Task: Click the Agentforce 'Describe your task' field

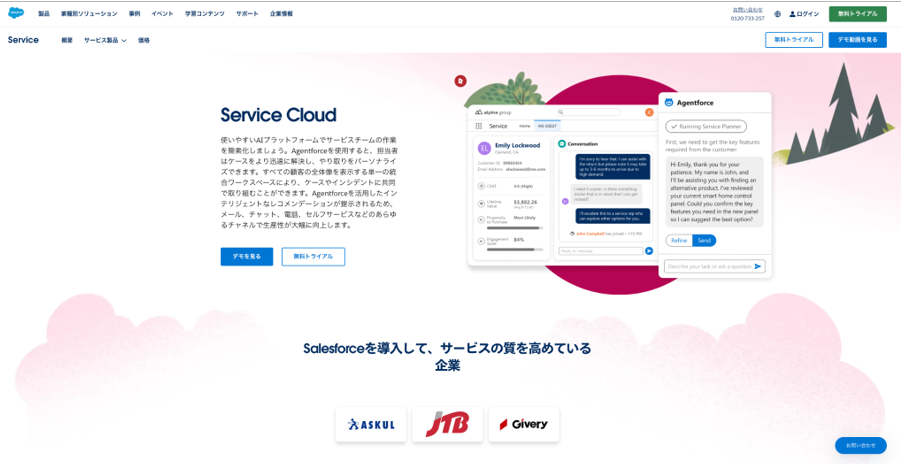Action: pos(707,266)
